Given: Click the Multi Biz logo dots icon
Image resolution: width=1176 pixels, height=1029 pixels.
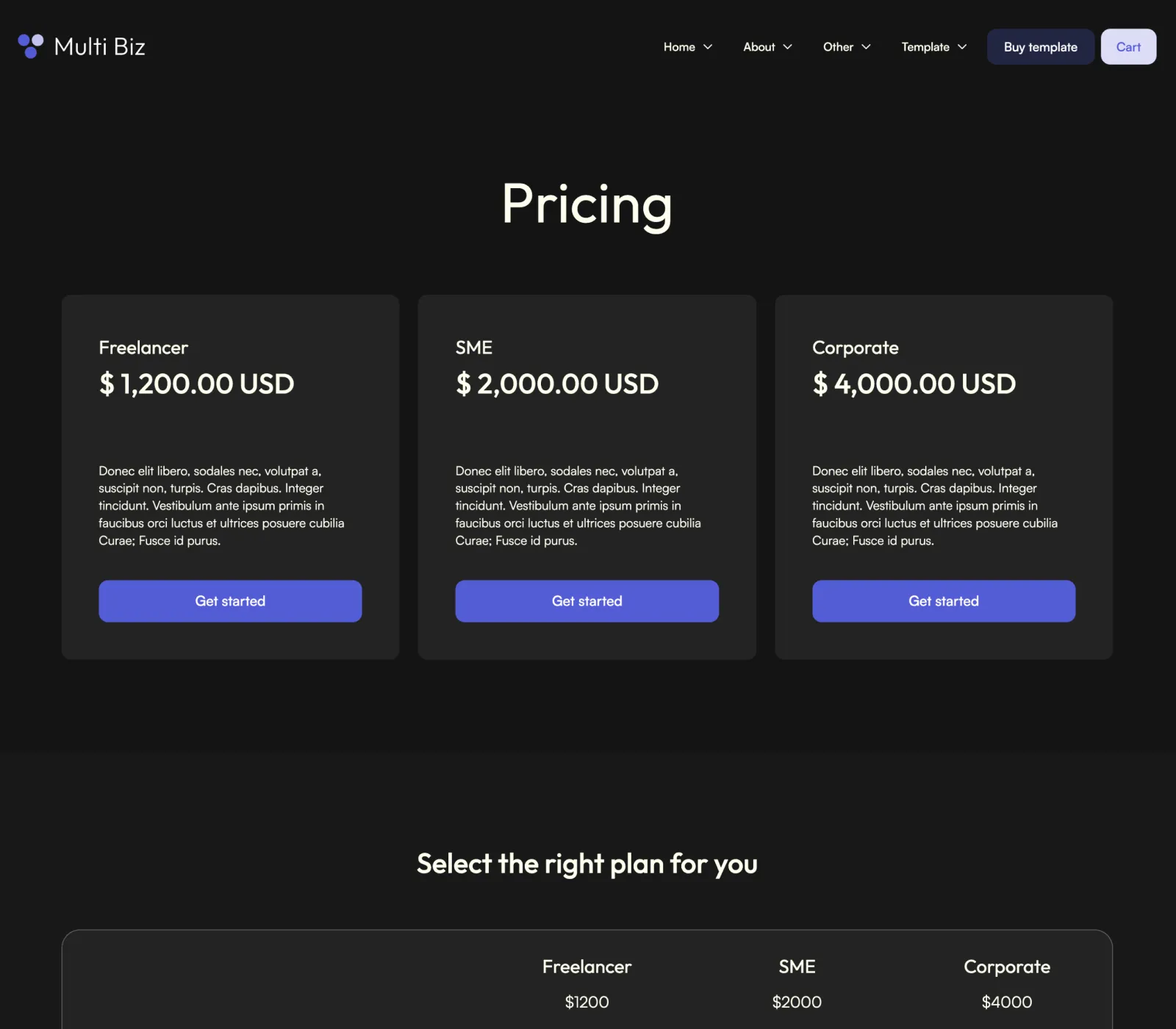Looking at the screenshot, I should (31, 46).
